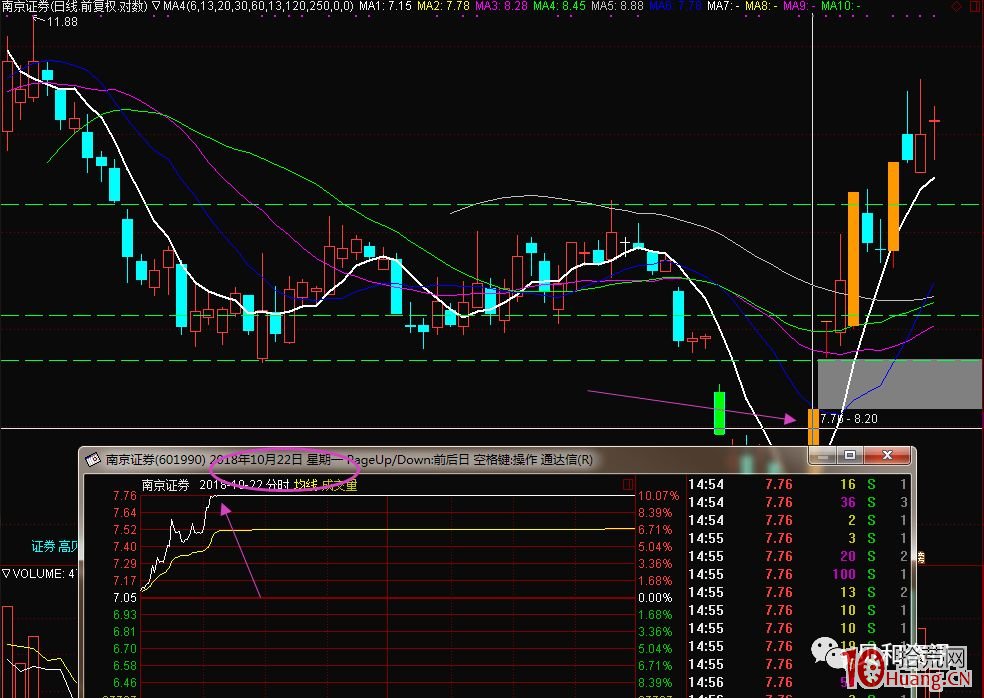This screenshot has width=984, height=698.
Task: Click the 7.64 price axis label
Action: [124, 513]
